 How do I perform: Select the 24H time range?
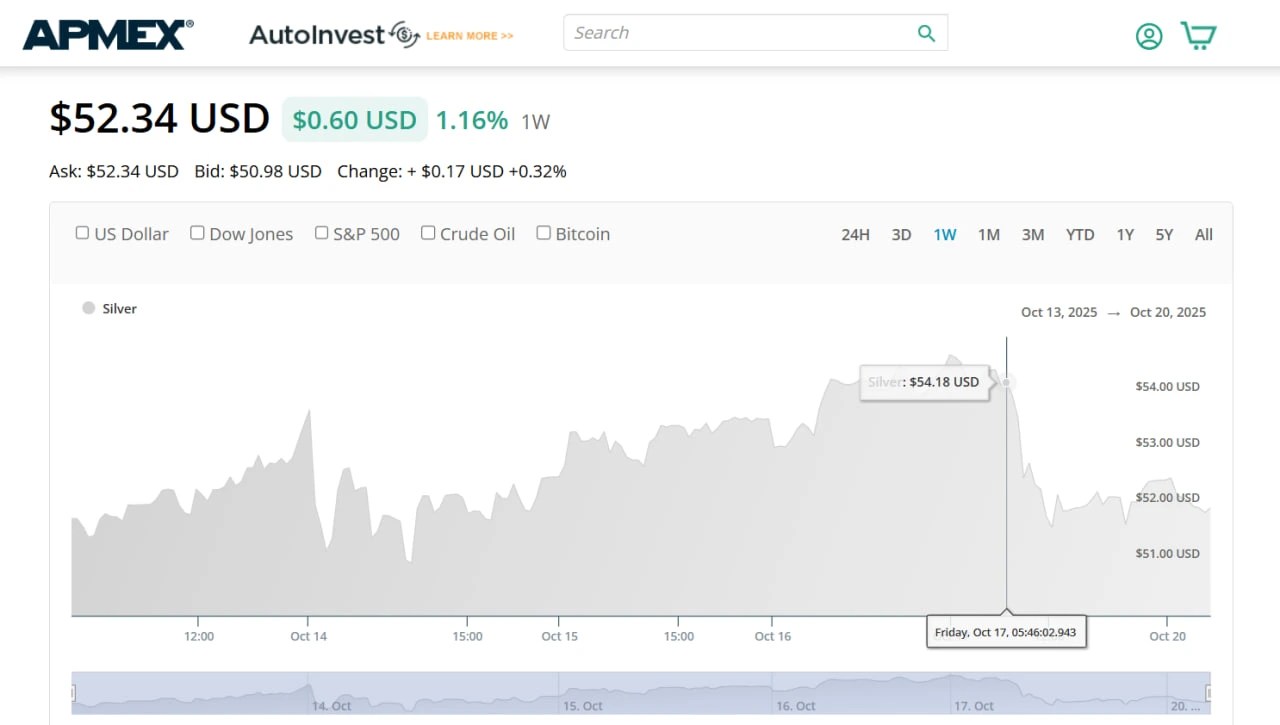[855, 234]
